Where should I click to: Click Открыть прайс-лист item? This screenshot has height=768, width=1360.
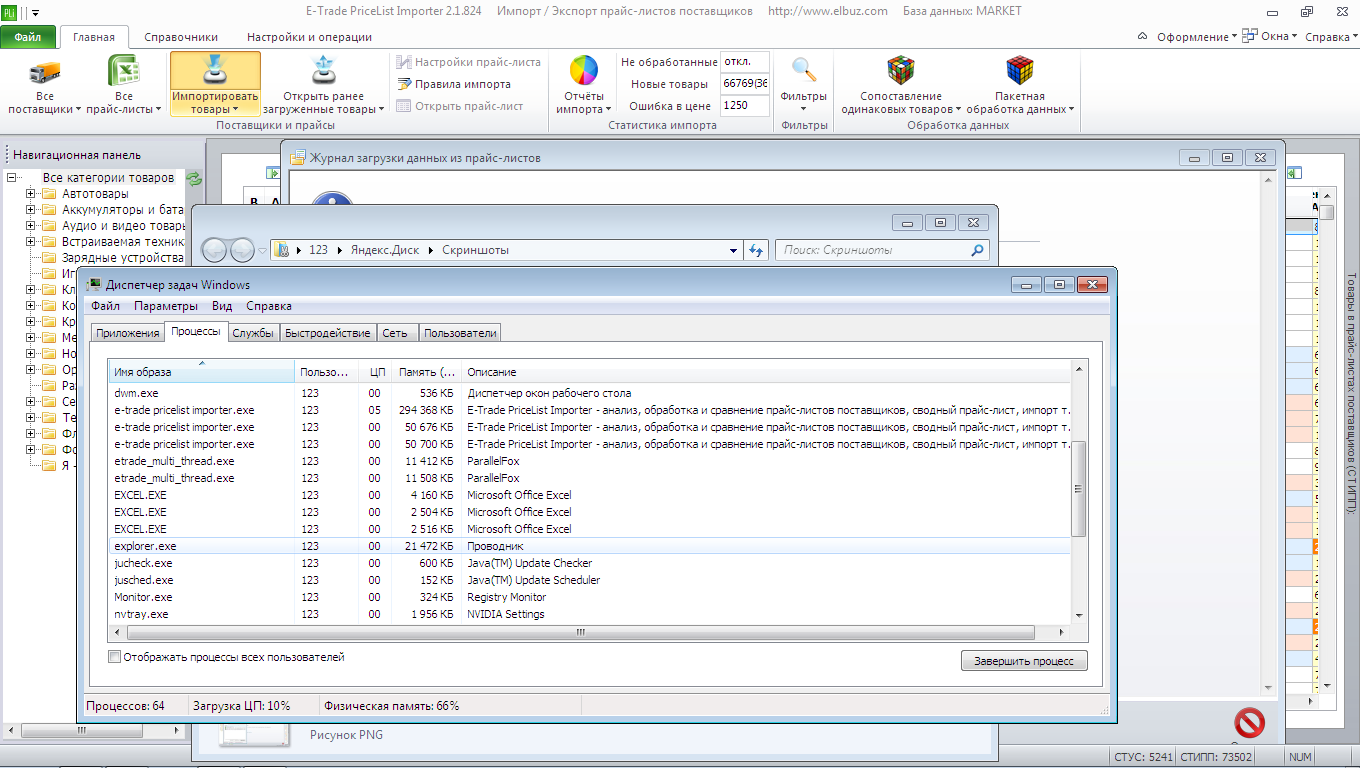(x=460, y=106)
